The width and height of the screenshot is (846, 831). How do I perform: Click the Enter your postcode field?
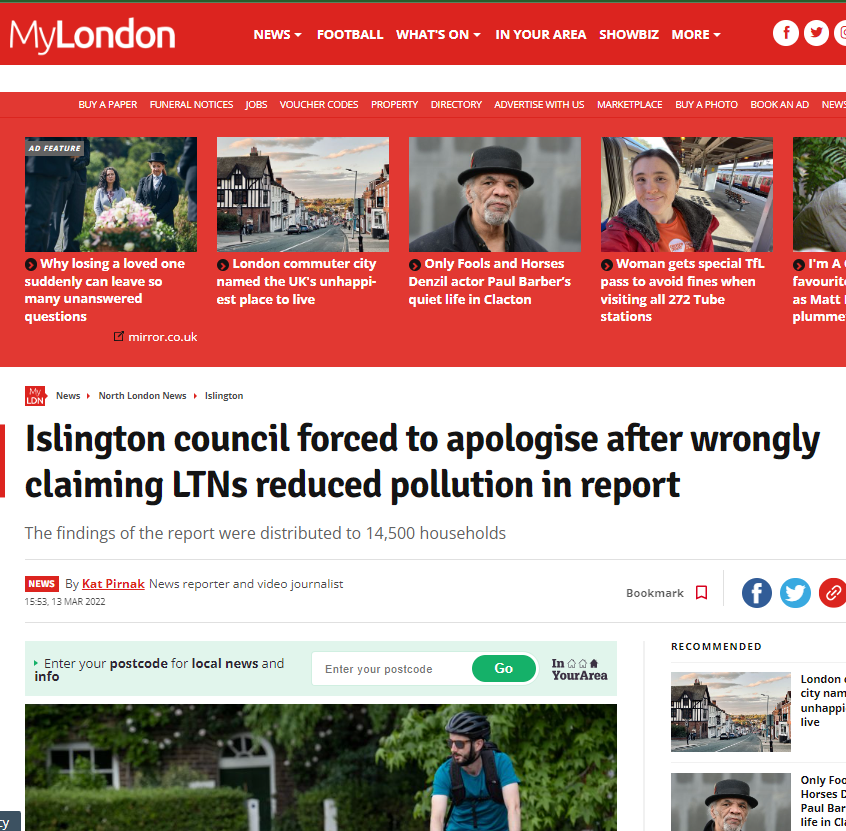point(393,669)
